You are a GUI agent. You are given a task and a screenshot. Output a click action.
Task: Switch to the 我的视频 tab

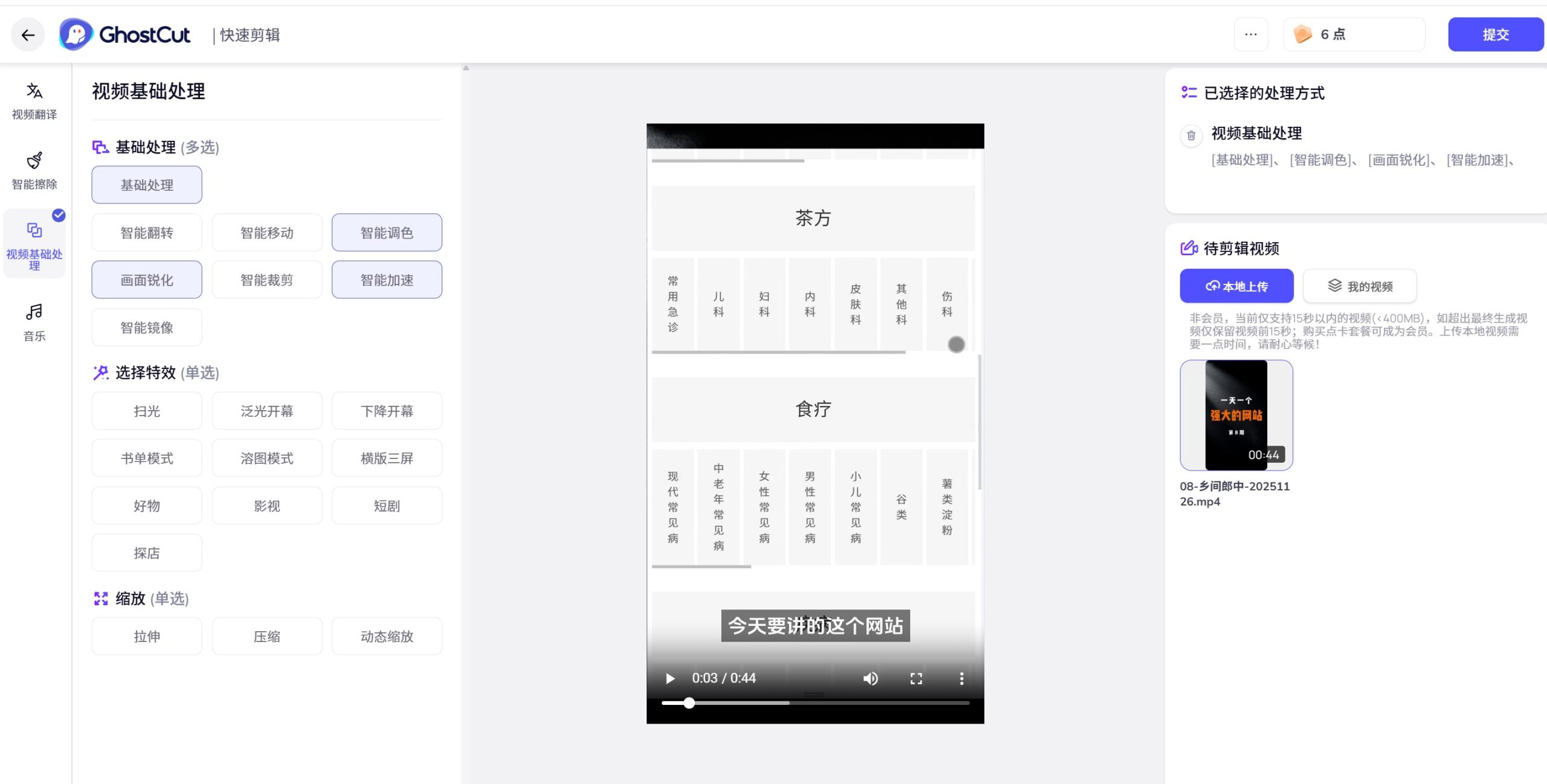tap(1359, 286)
